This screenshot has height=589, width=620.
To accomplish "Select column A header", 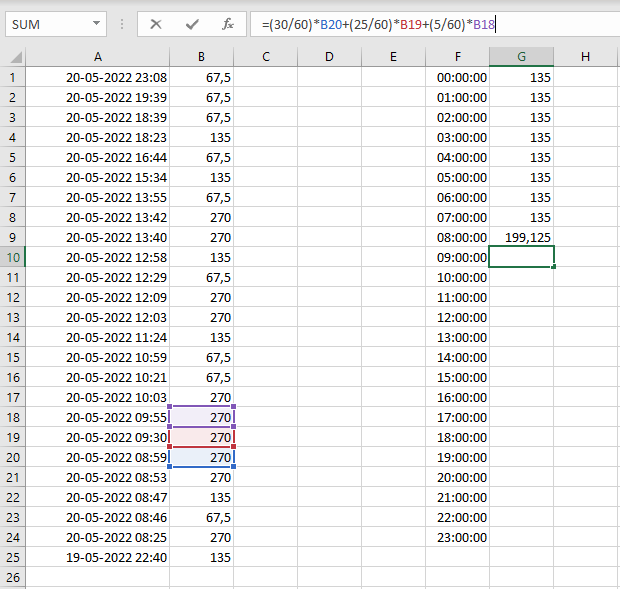I will (x=98, y=57).
